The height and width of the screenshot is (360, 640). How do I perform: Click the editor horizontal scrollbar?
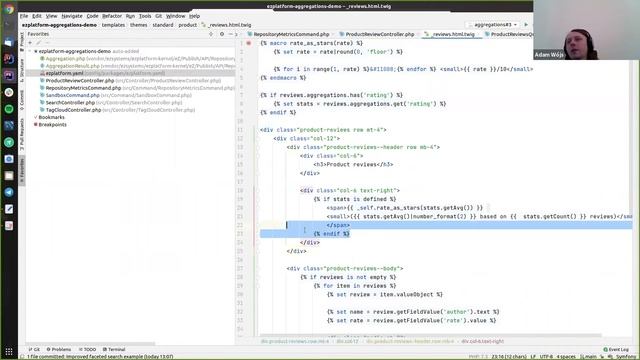pyautogui.click(x=430, y=336)
